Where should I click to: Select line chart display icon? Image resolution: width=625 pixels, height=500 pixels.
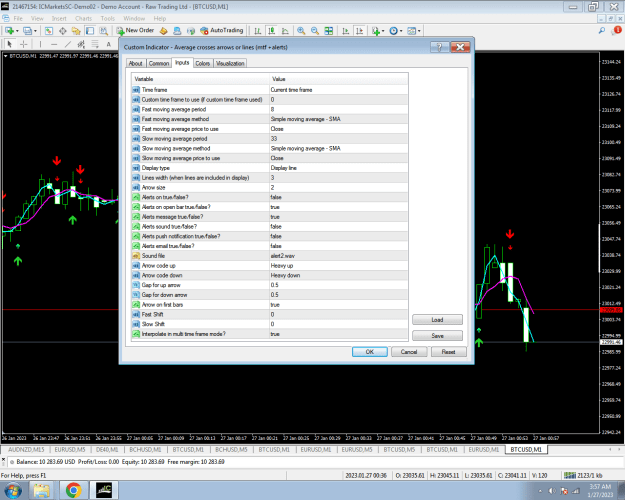(285, 31)
